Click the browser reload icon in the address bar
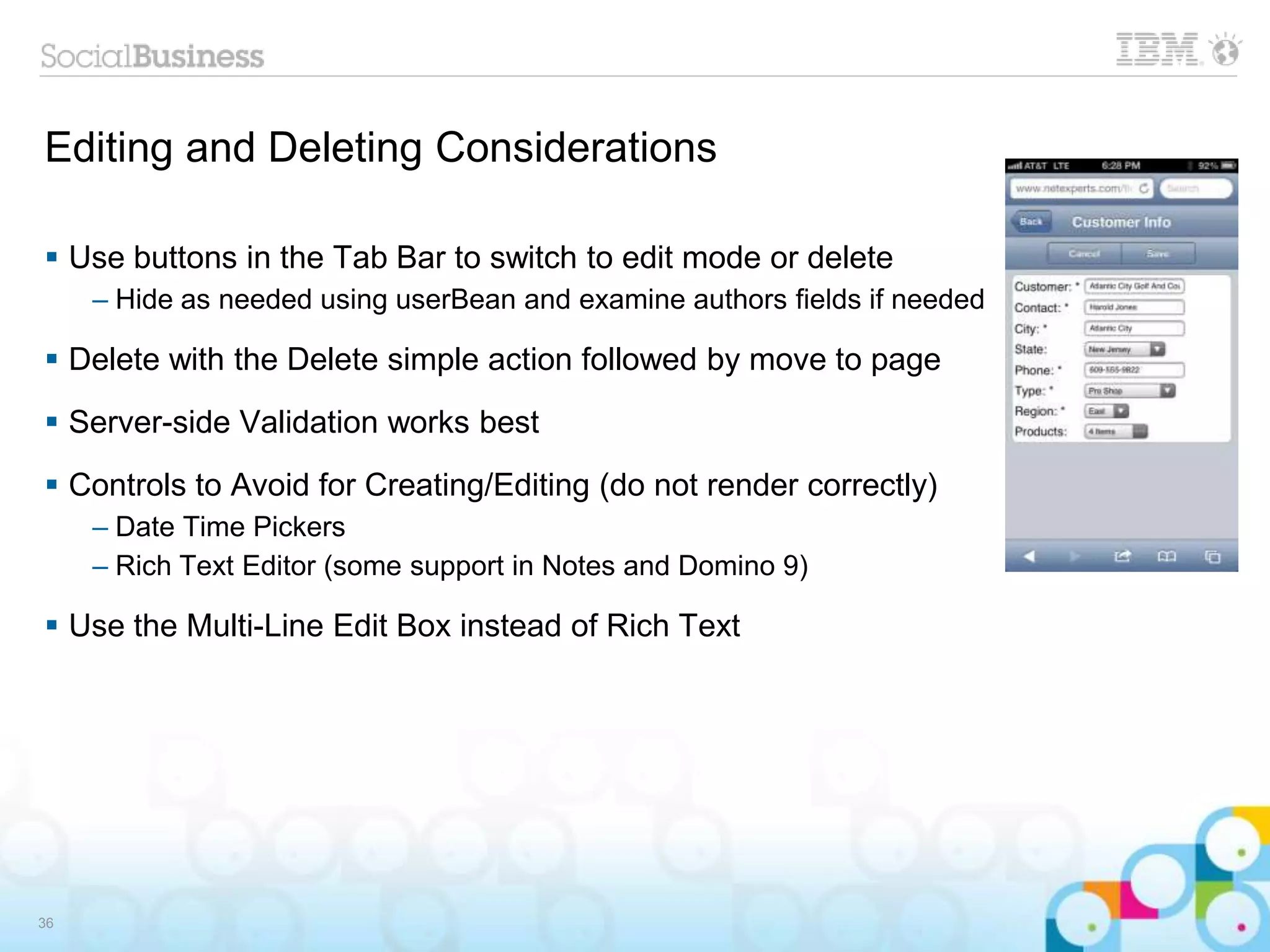 tap(1143, 188)
